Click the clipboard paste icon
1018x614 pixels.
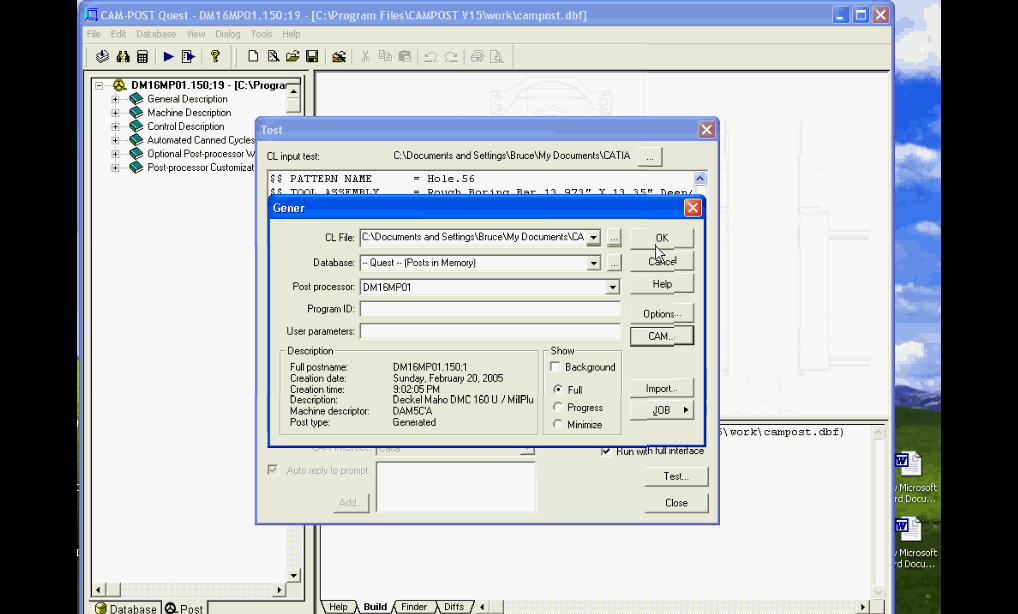(404, 56)
